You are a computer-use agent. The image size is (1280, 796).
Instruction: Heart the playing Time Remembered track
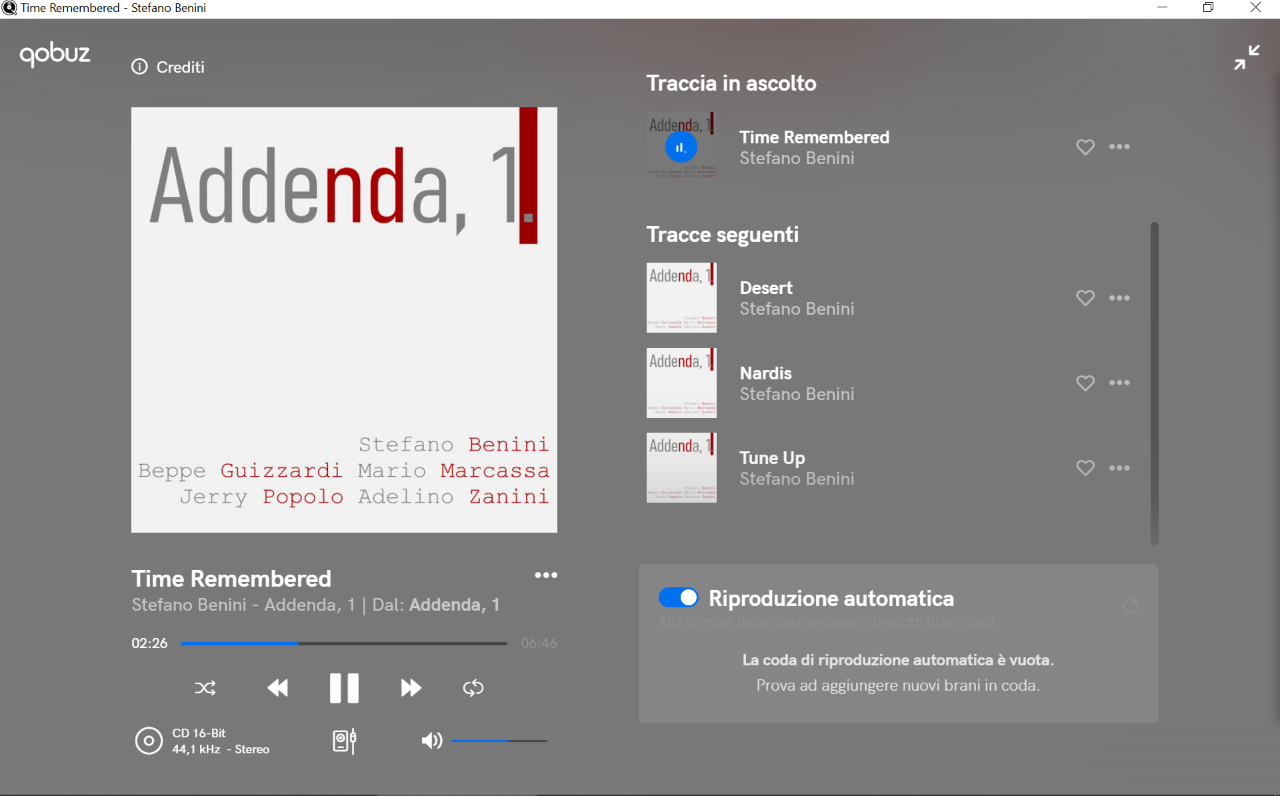[1085, 147]
